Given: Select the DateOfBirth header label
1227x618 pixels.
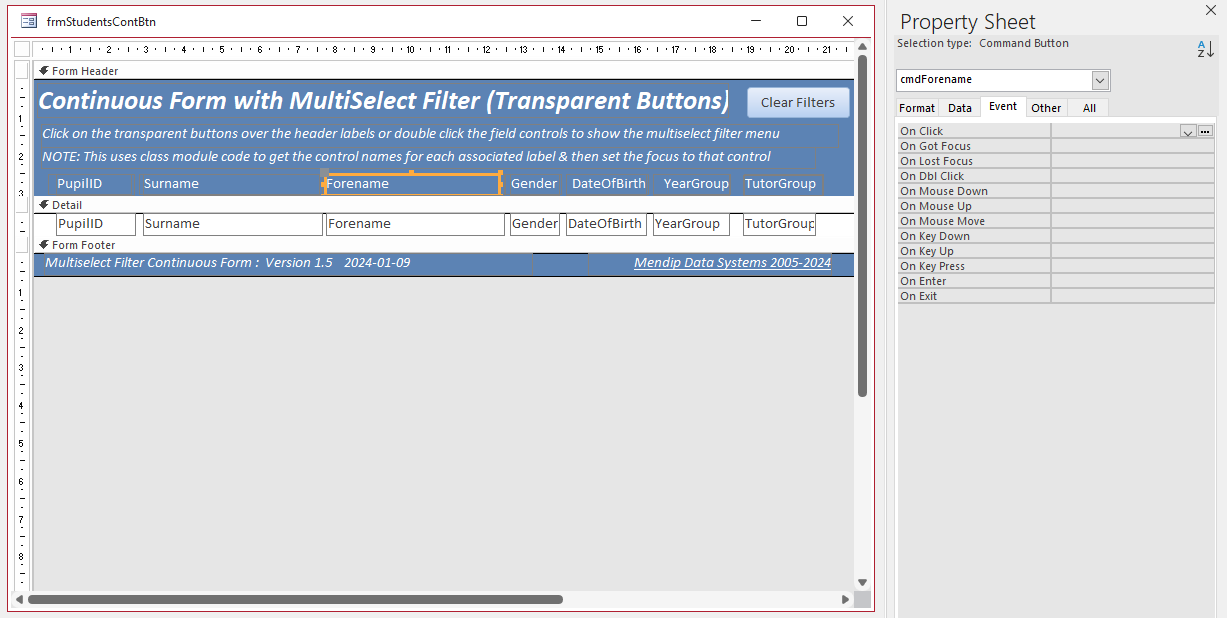Looking at the screenshot, I should (x=609, y=183).
